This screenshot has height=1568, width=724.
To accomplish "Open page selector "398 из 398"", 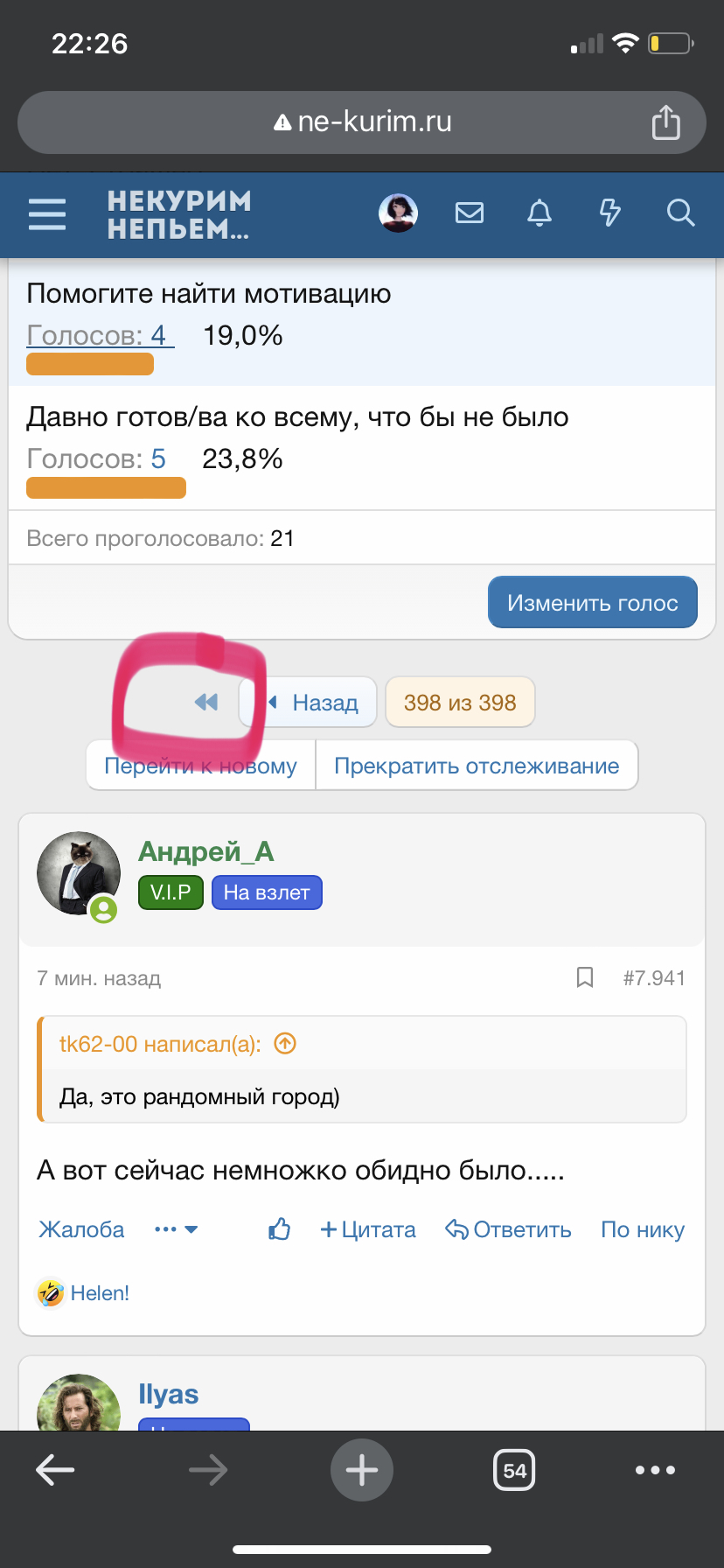I will coord(460,702).
